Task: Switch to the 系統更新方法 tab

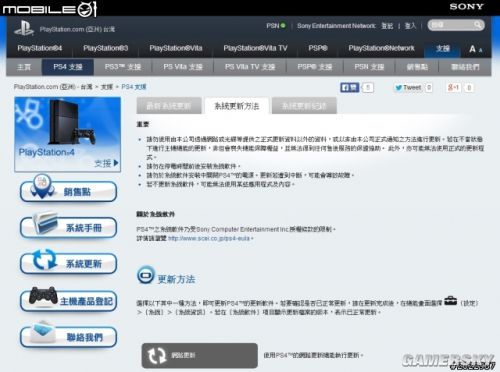Action: coord(237,106)
